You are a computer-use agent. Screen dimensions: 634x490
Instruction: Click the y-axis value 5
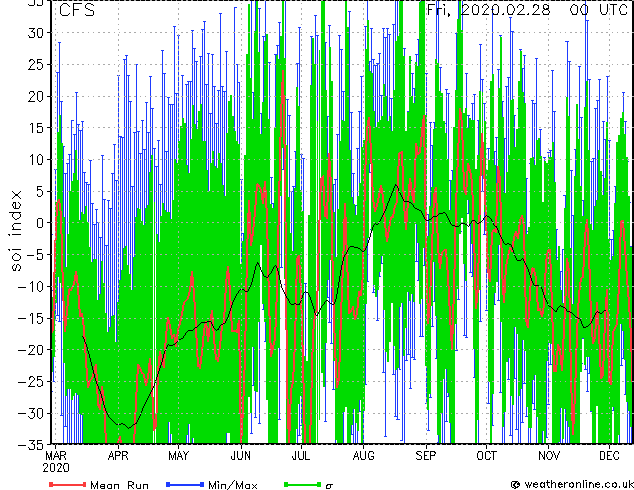point(39,191)
